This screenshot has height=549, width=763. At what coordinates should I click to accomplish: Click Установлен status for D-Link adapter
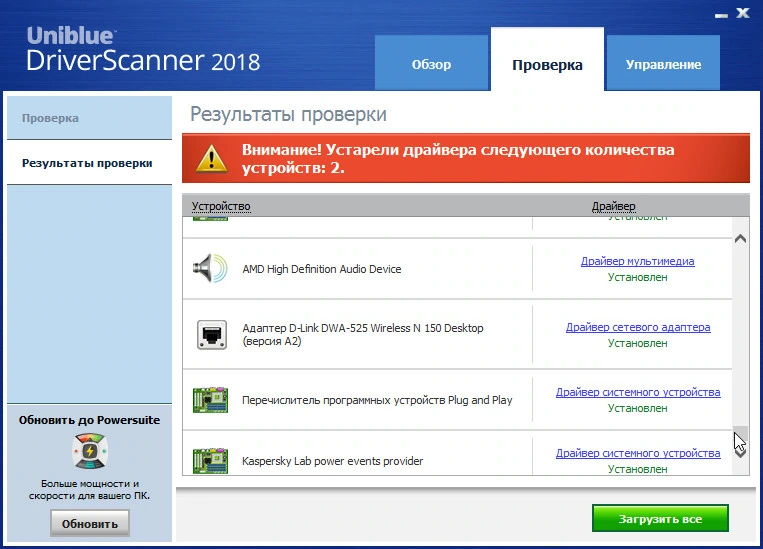(637, 343)
